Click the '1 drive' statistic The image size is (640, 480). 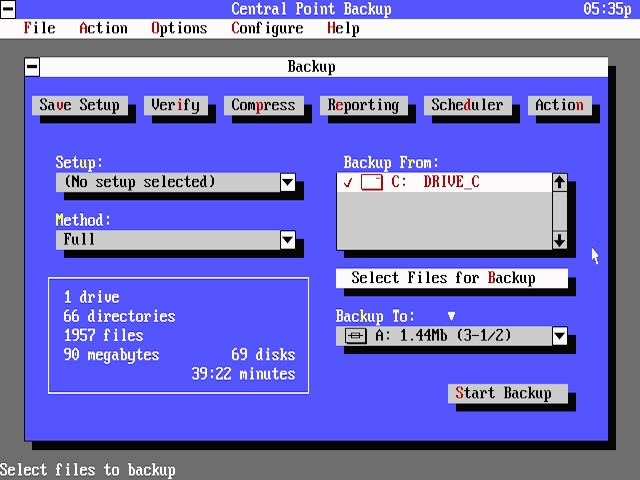point(91,297)
